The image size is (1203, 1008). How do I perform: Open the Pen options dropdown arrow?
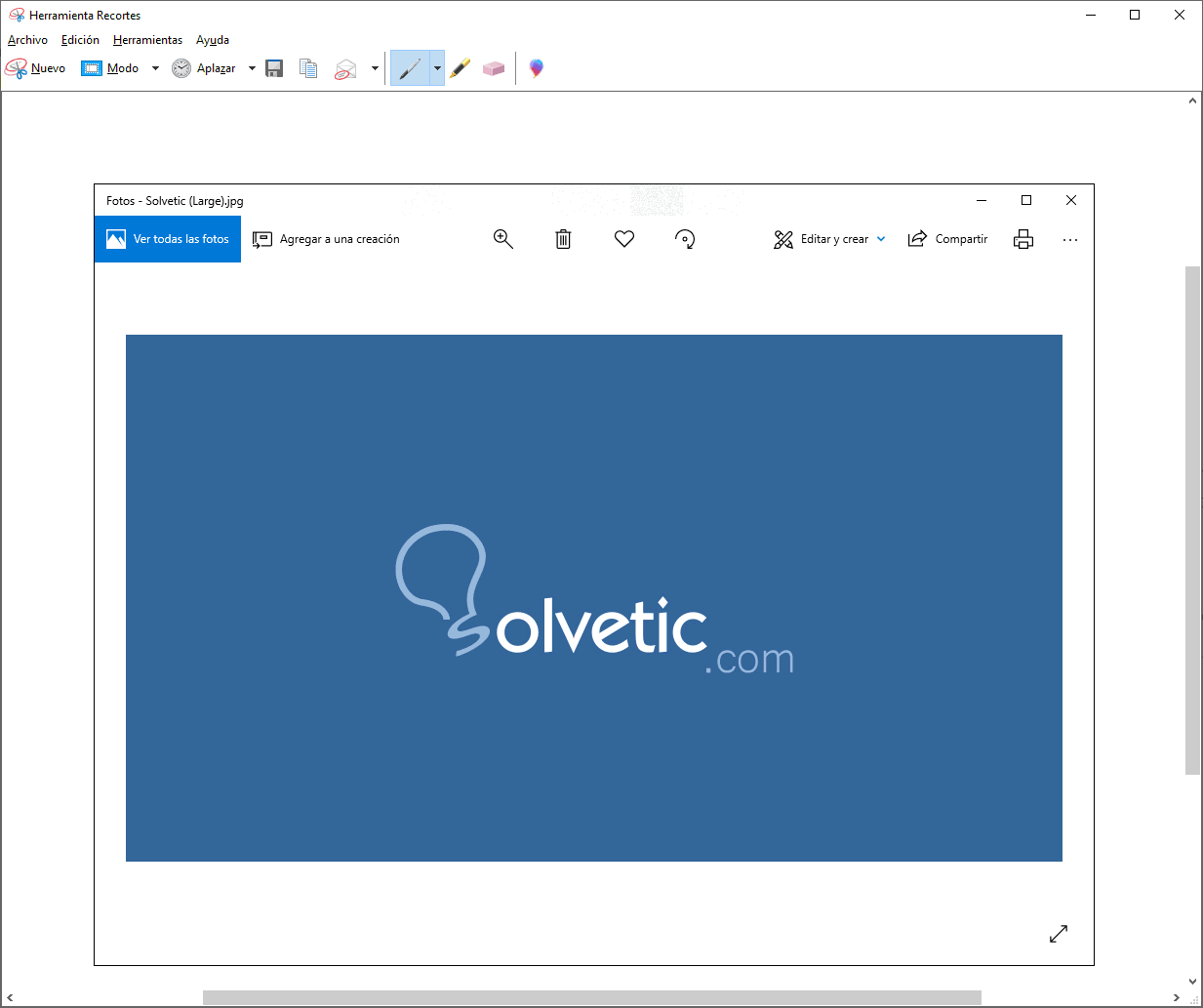coord(437,68)
